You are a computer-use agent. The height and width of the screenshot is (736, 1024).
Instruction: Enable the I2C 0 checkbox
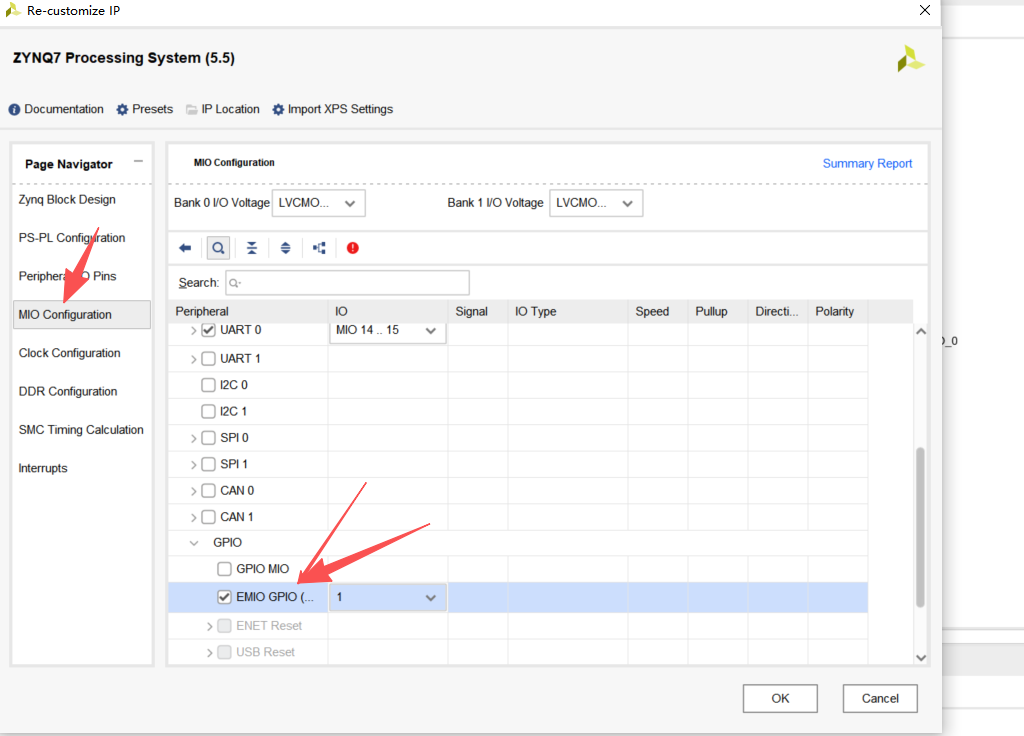[208, 385]
